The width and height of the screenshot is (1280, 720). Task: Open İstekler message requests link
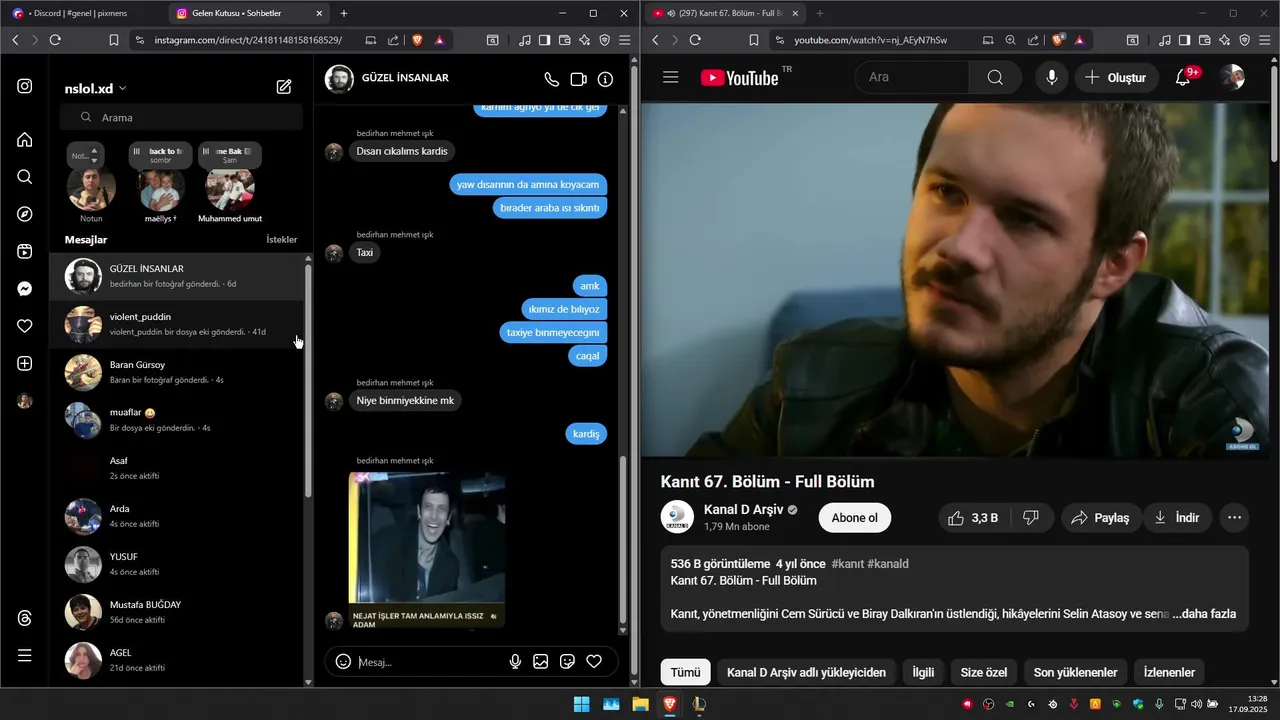pos(282,240)
